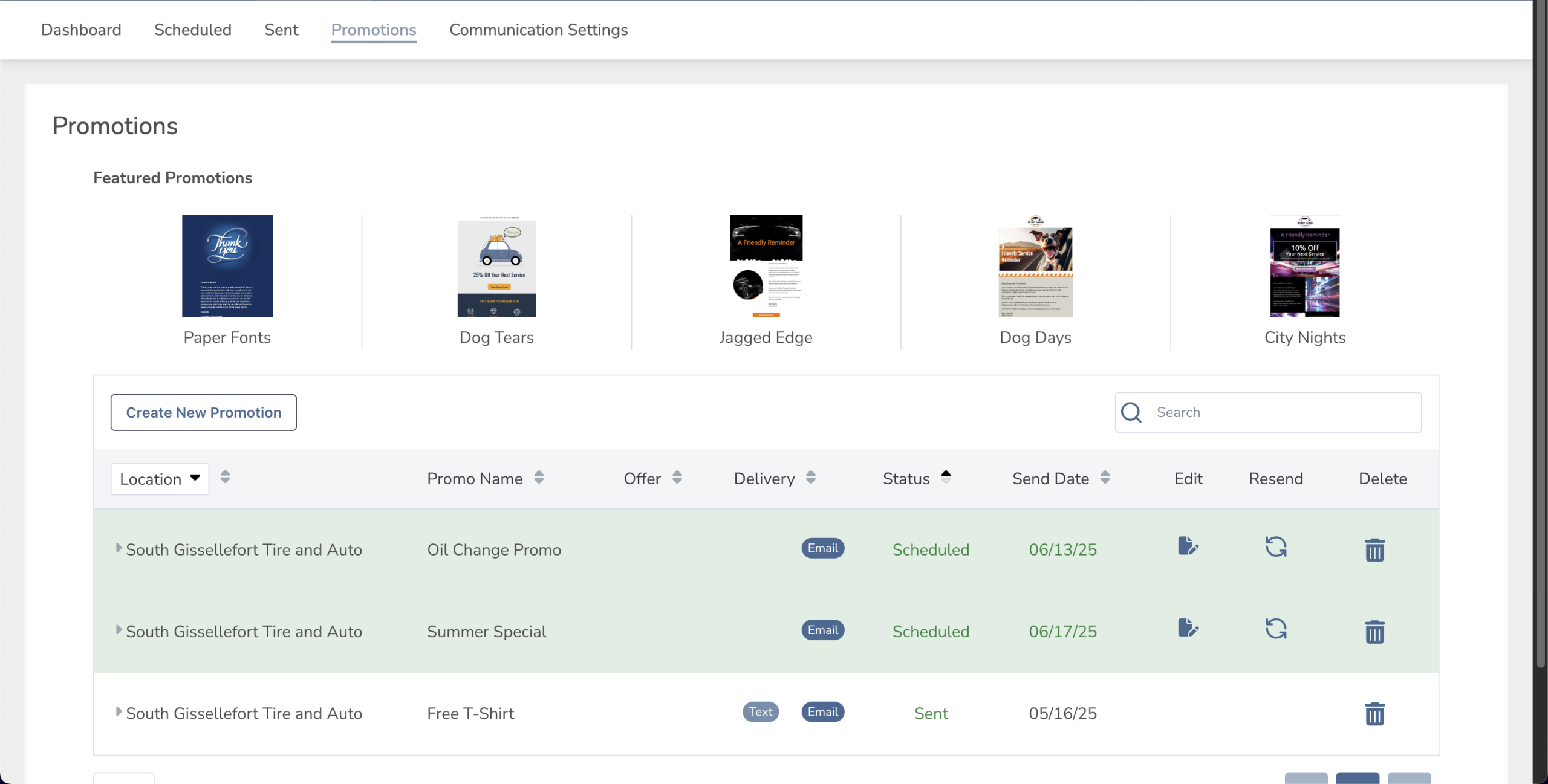This screenshot has height=784, width=1548.
Task: Delete the Free T-Shirt promotion
Action: tap(1374, 714)
